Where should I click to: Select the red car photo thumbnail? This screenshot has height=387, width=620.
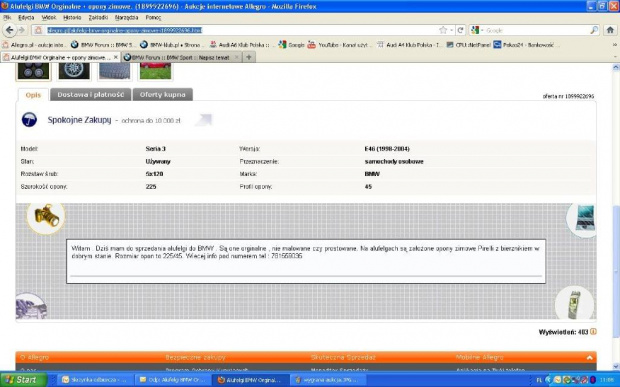click(x=155, y=71)
